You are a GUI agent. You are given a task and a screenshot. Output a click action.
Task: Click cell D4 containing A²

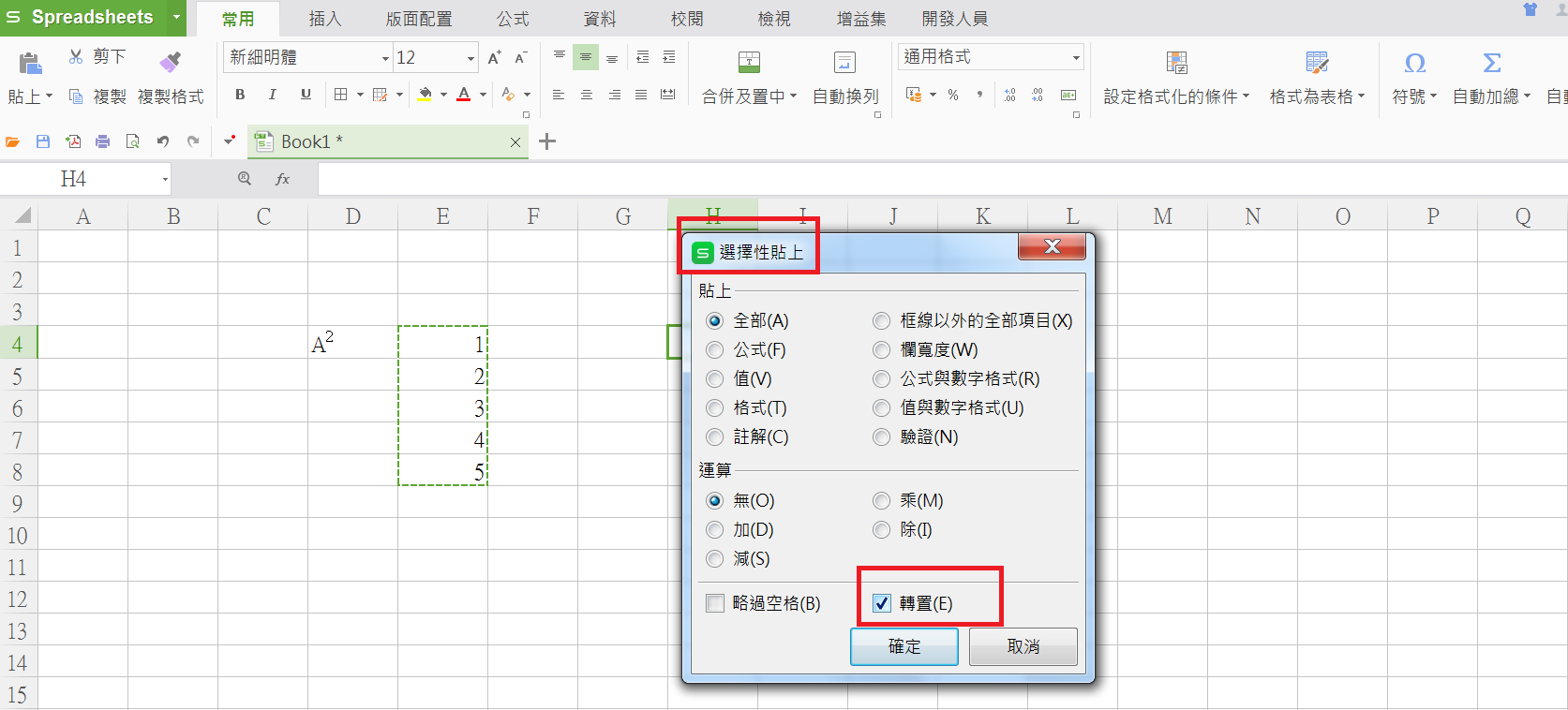coord(352,343)
